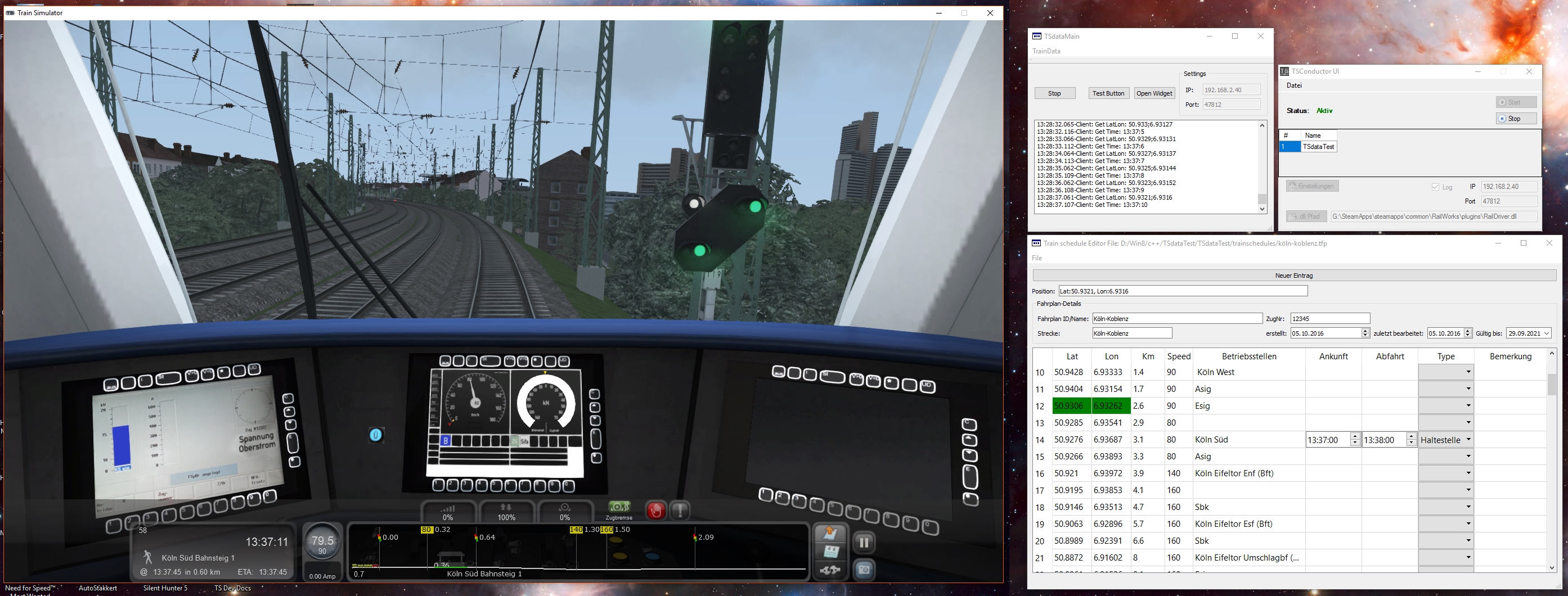Open the File menu in Train schedule Editor

[x=1036, y=258]
